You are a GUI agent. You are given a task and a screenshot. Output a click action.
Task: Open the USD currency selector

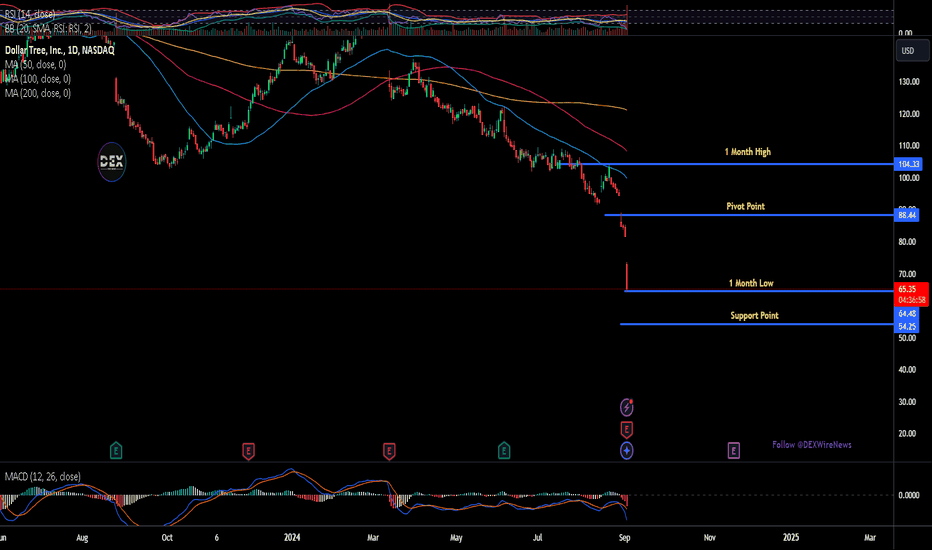pos(912,51)
